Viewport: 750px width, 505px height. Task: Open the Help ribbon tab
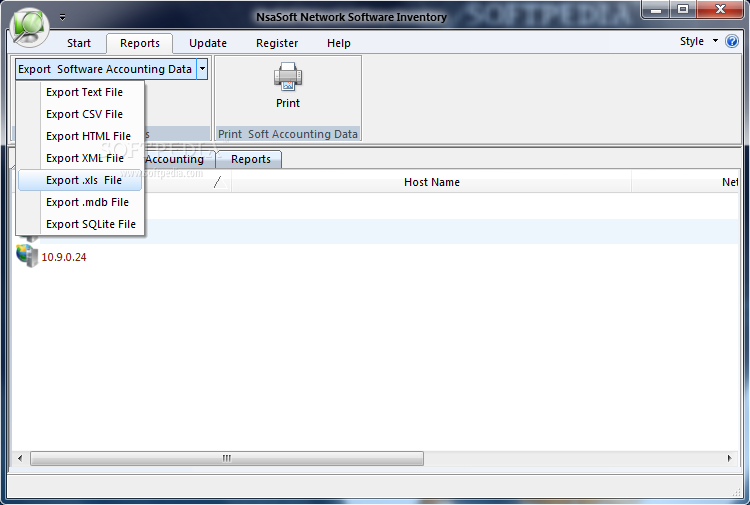click(339, 43)
